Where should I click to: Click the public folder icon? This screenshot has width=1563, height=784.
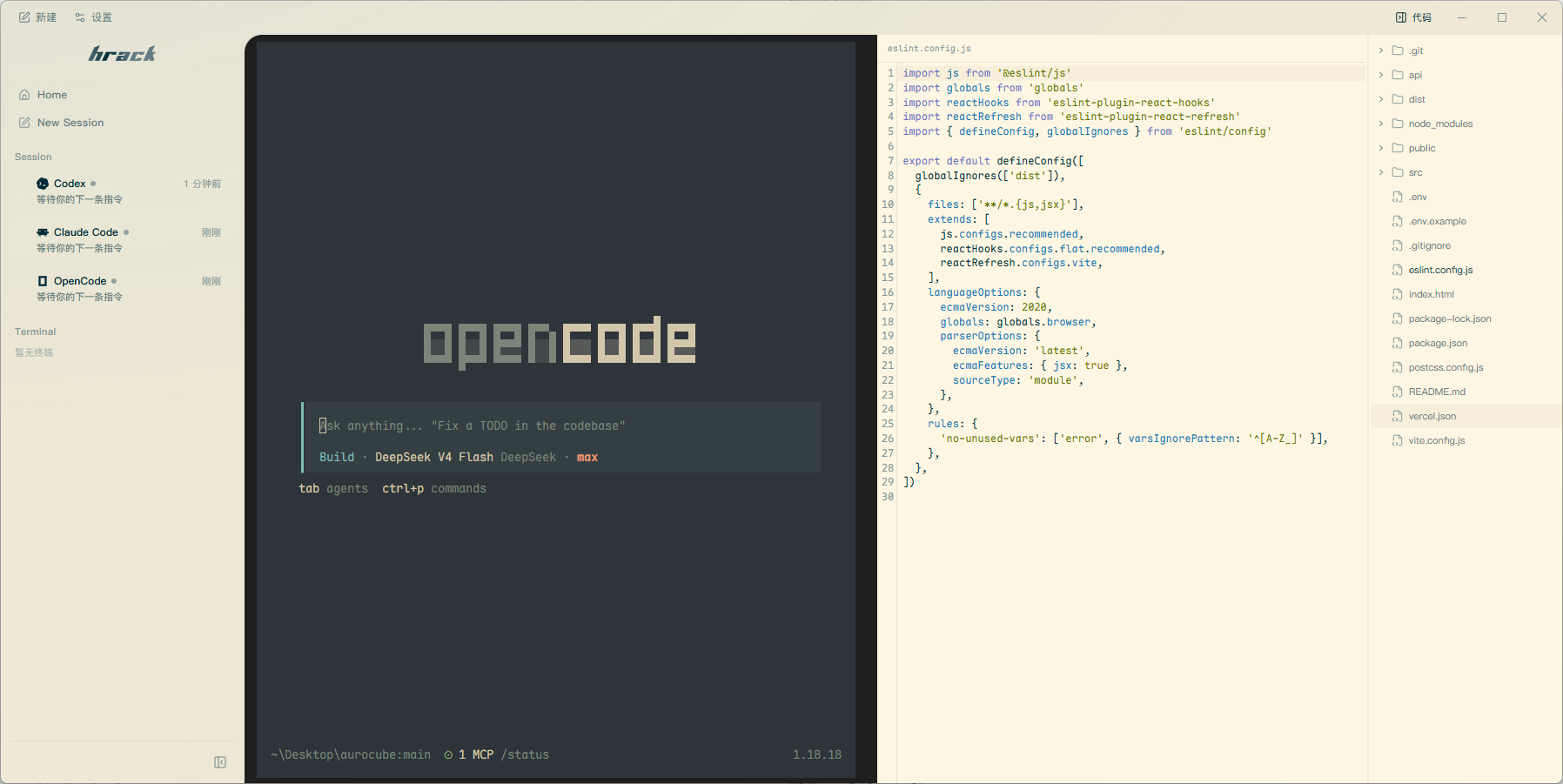pos(1398,148)
